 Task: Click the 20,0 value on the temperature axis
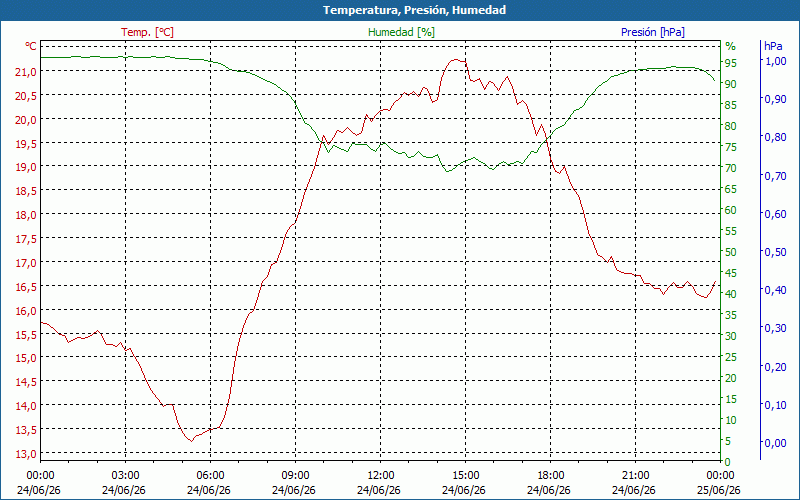coord(26,120)
